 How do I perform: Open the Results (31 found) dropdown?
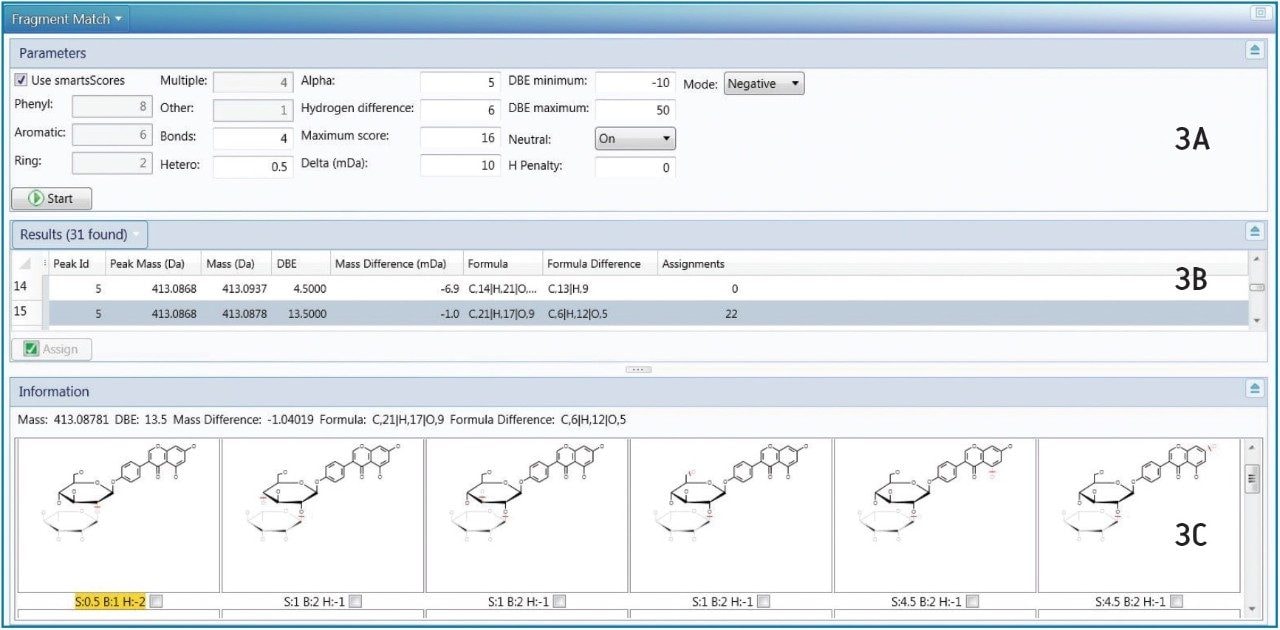click(x=80, y=235)
